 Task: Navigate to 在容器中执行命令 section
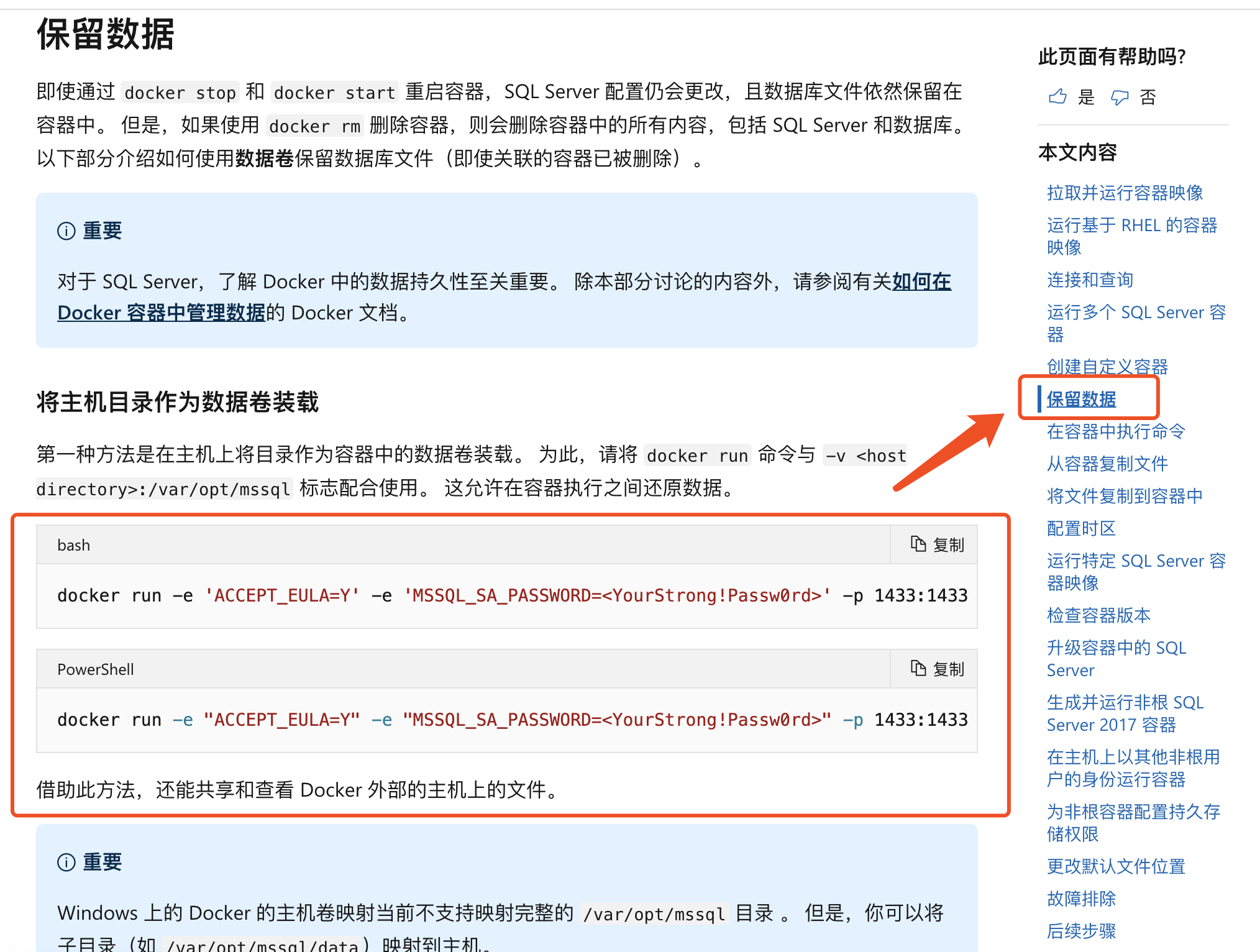[x=1116, y=431]
